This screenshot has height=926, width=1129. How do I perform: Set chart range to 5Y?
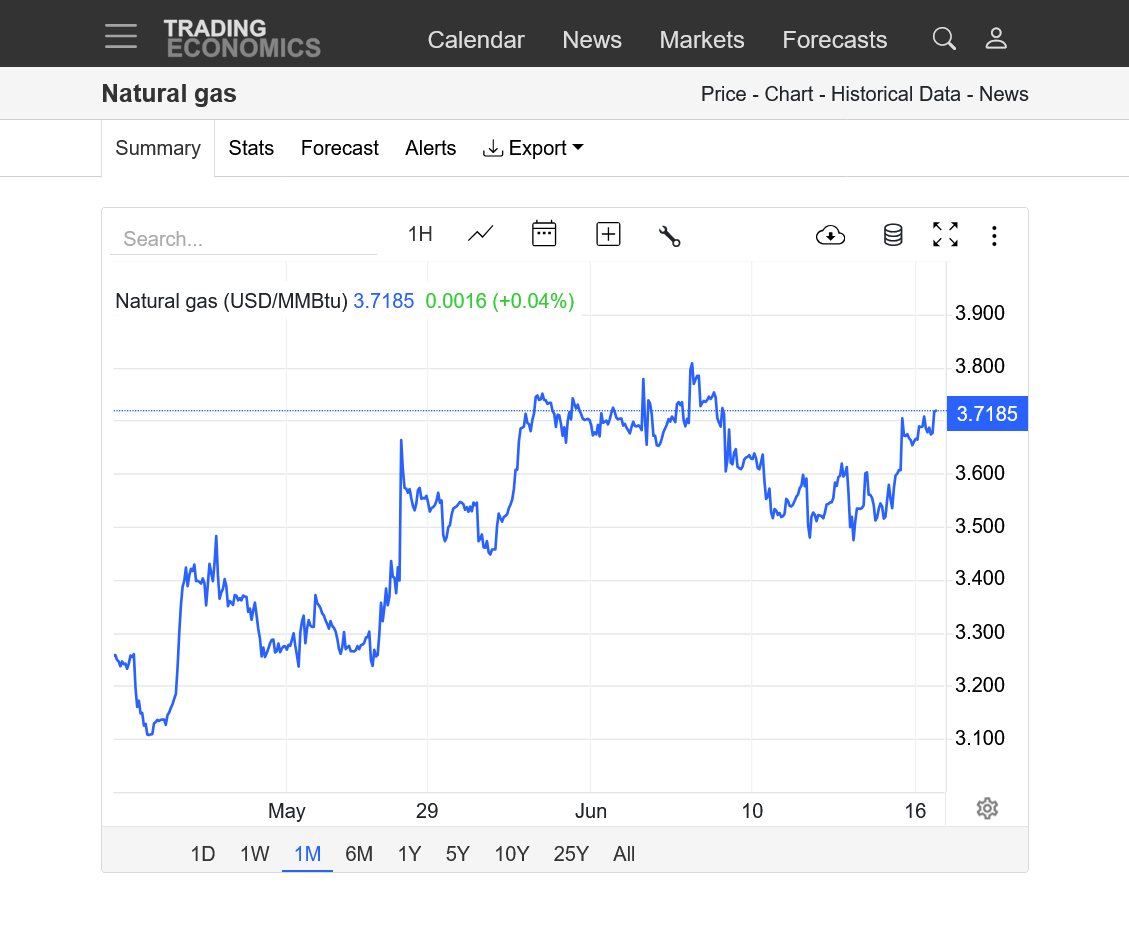pos(457,854)
